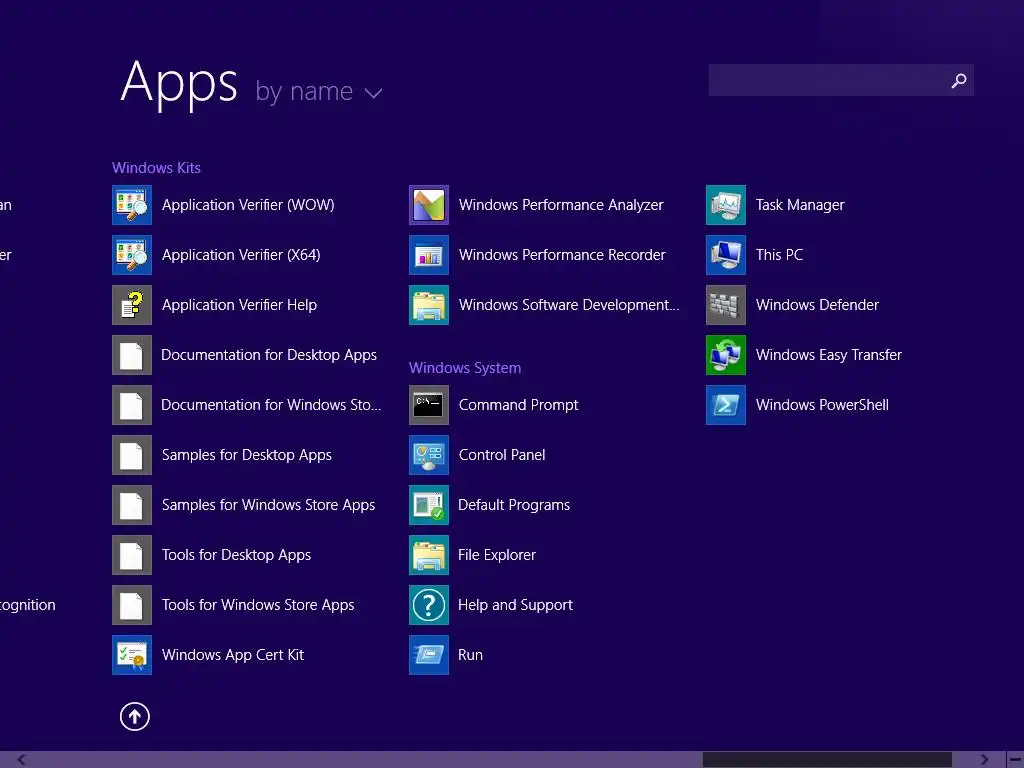This screenshot has width=1024, height=768.
Task: Launch Windows App Cert Kit icon
Action: click(x=132, y=655)
